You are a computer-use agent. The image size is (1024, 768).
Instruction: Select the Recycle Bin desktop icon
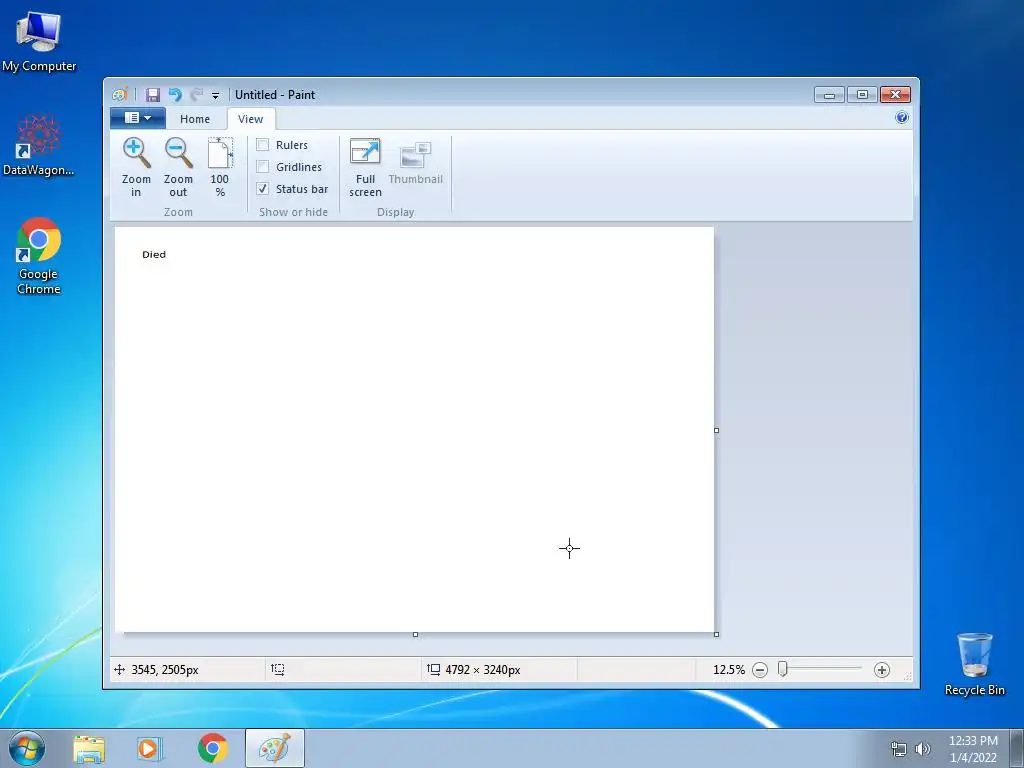(974, 664)
